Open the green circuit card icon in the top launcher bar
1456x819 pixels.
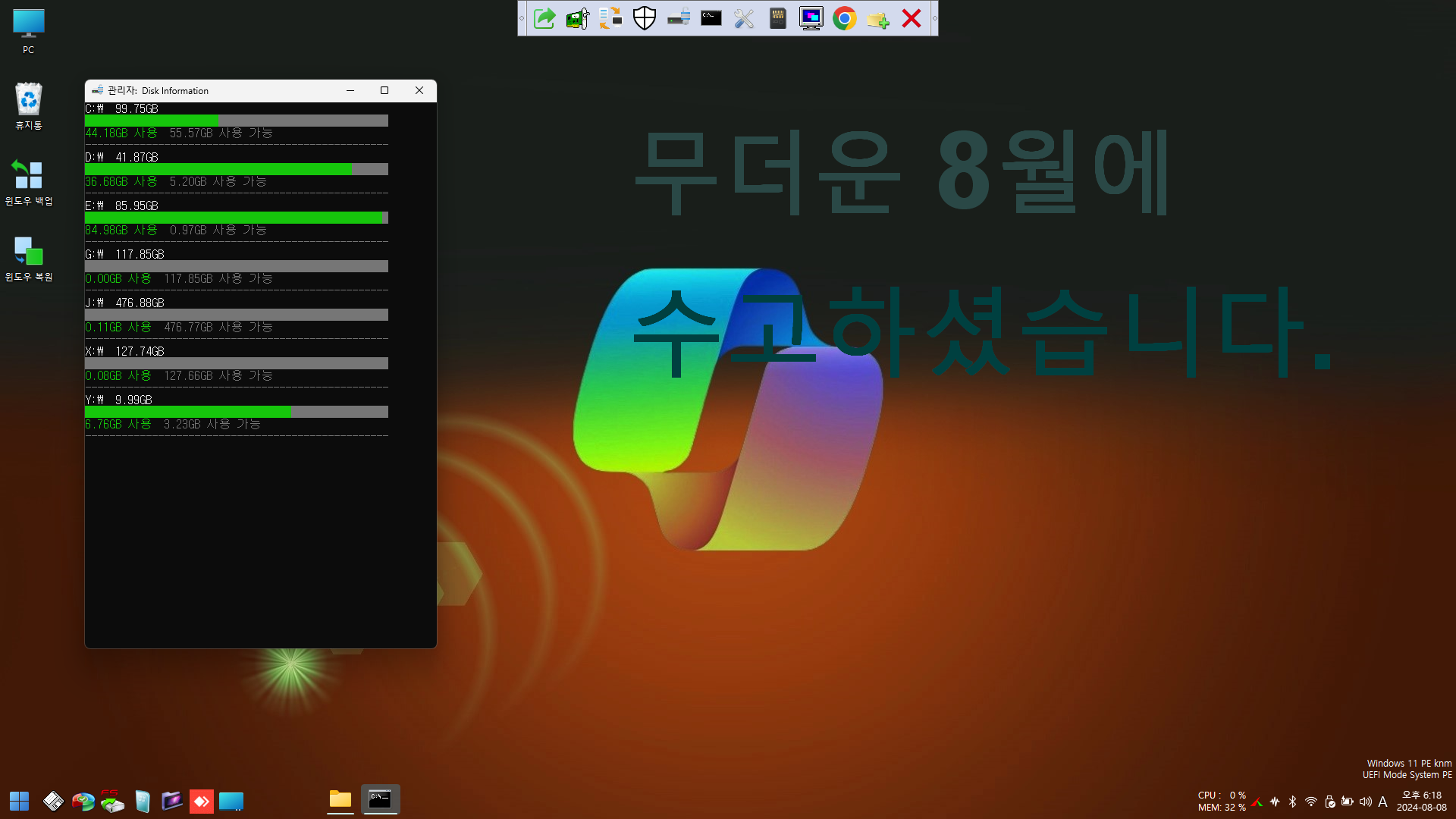pyautogui.click(x=578, y=18)
